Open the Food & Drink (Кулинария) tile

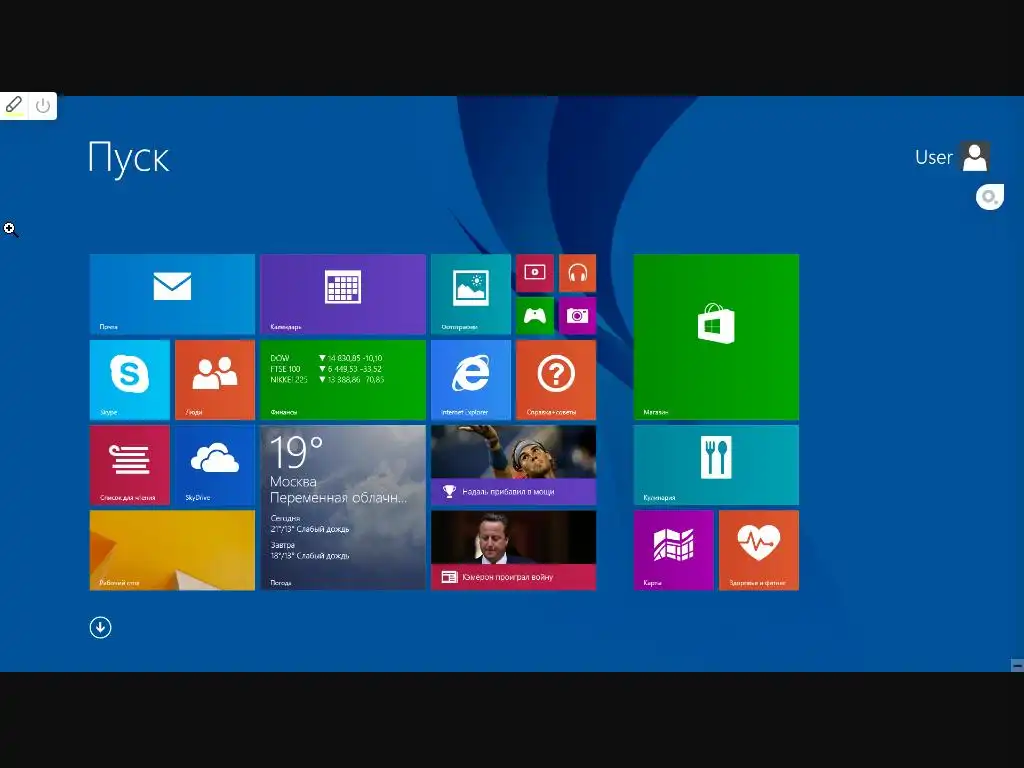pos(716,465)
